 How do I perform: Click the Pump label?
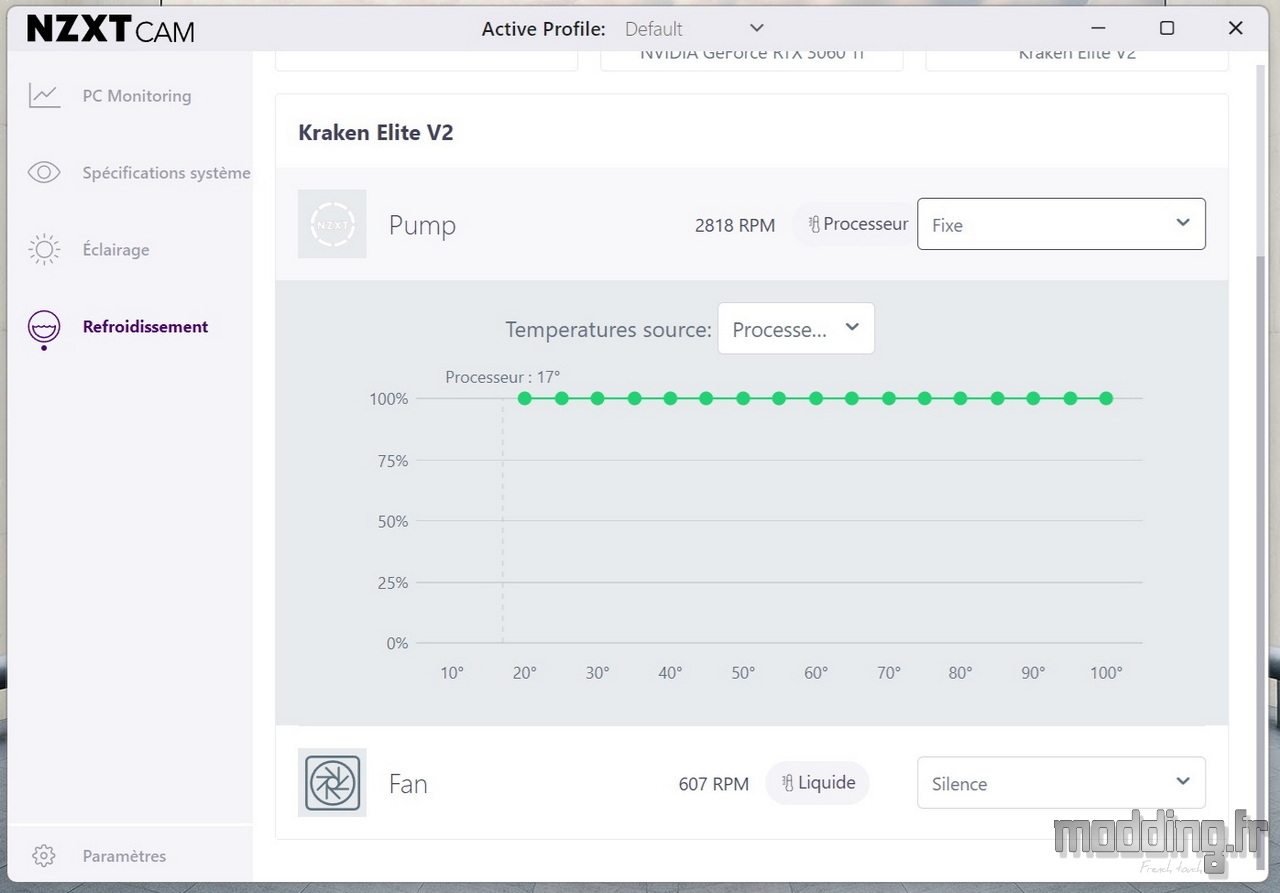[x=422, y=225]
